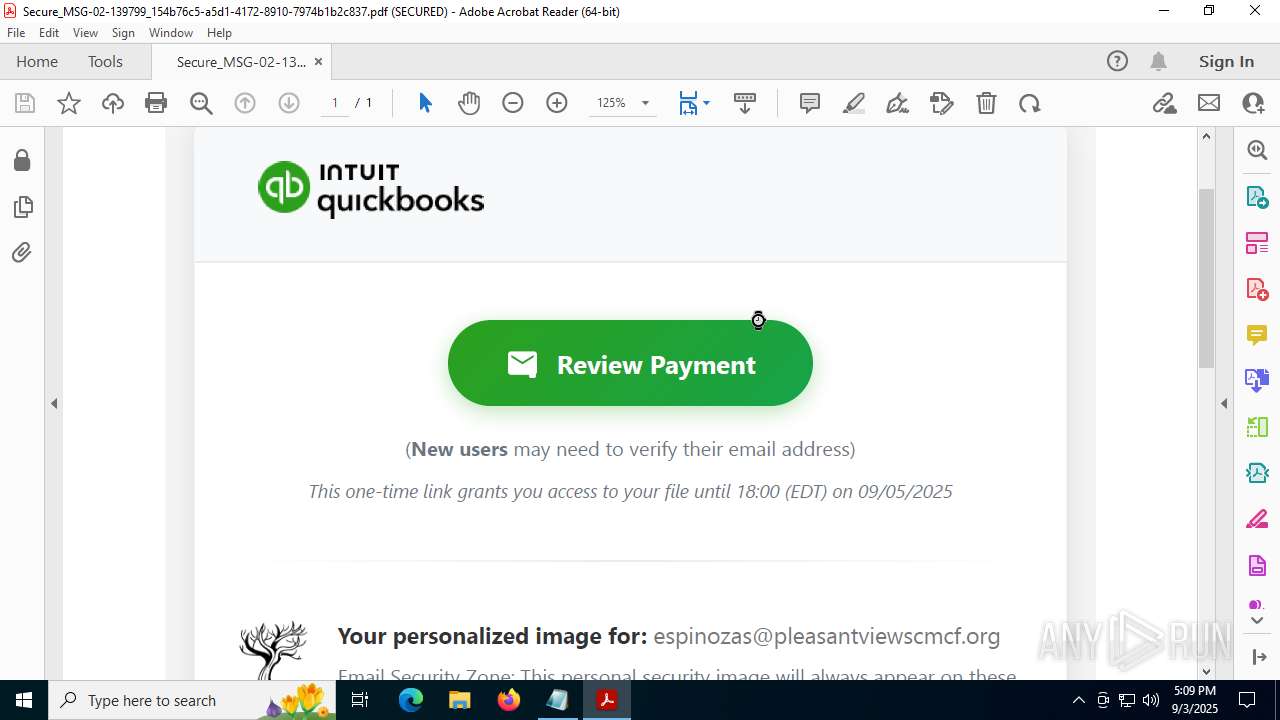1280x720 pixels.
Task: Go to the next page arrow
Action: pos(289,103)
